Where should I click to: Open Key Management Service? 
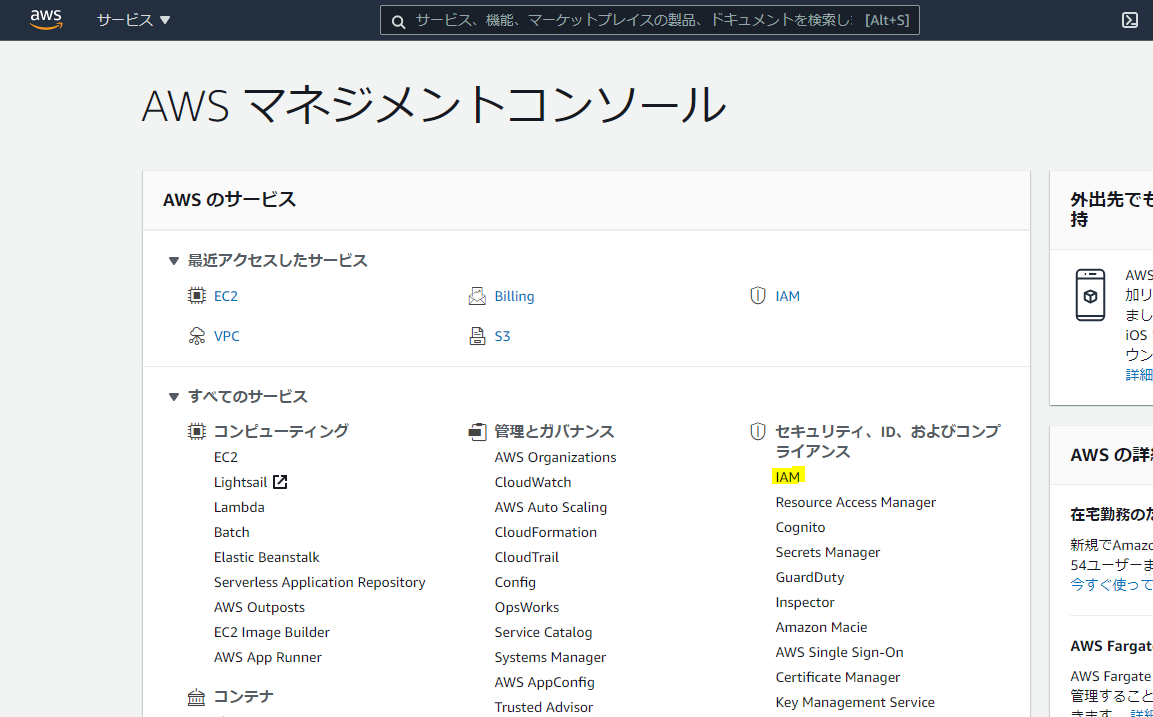pos(855,702)
